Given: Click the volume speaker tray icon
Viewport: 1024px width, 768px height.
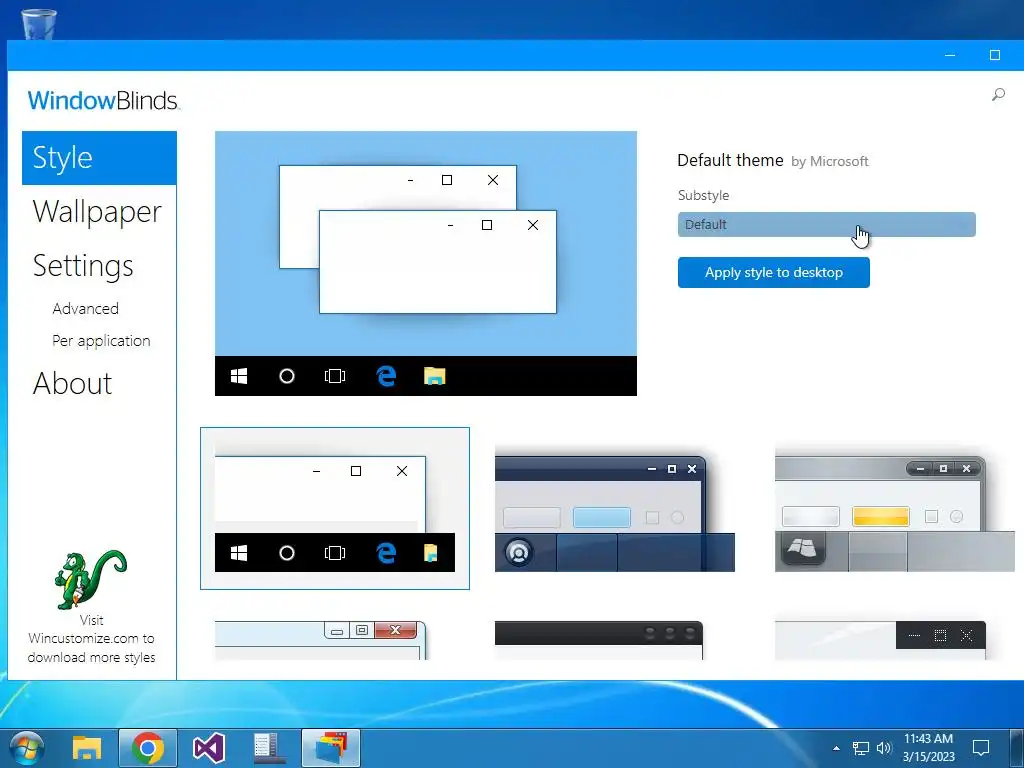Looking at the screenshot, I should point(884,748).
